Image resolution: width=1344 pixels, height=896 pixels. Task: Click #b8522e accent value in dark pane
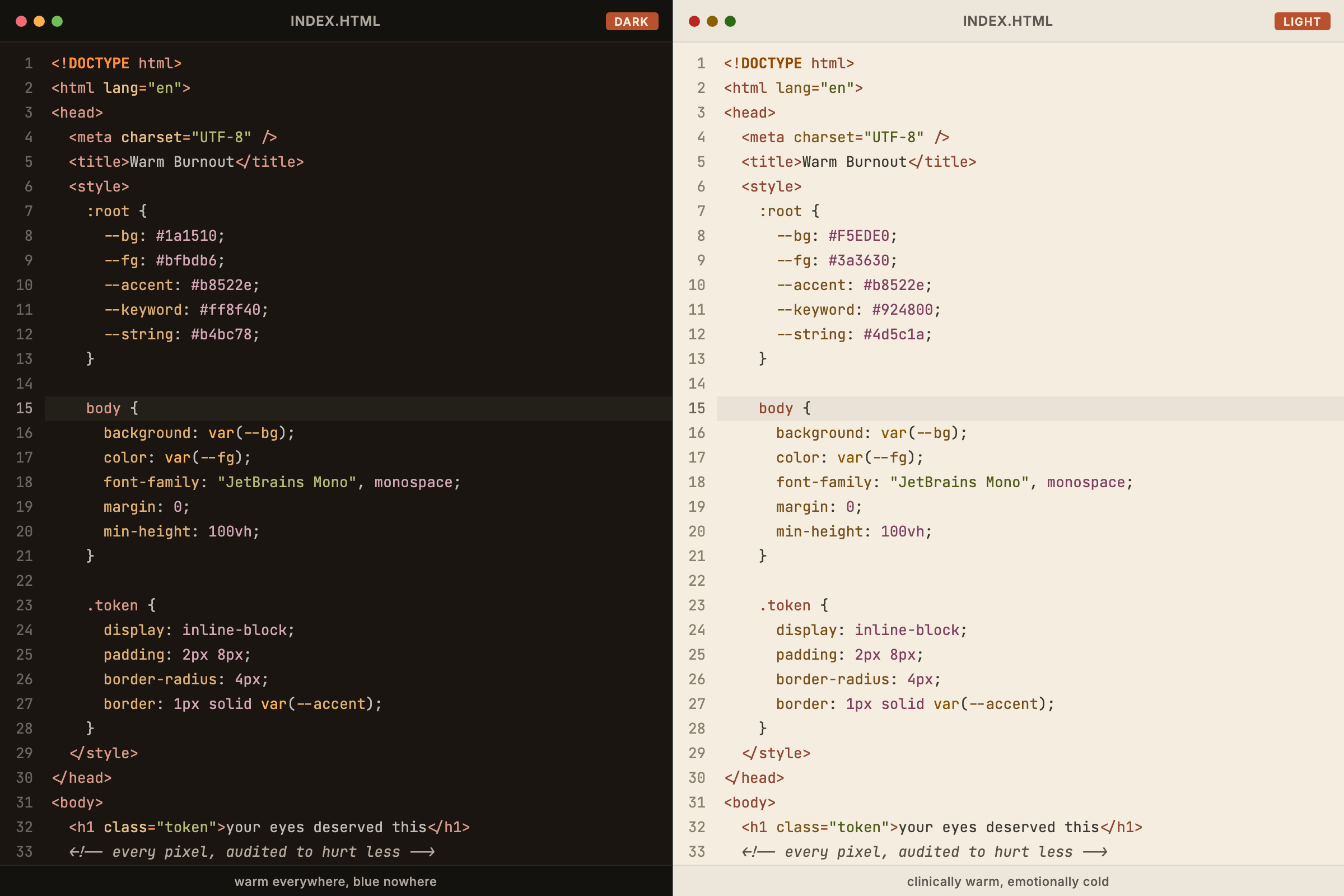click(221, 285)
